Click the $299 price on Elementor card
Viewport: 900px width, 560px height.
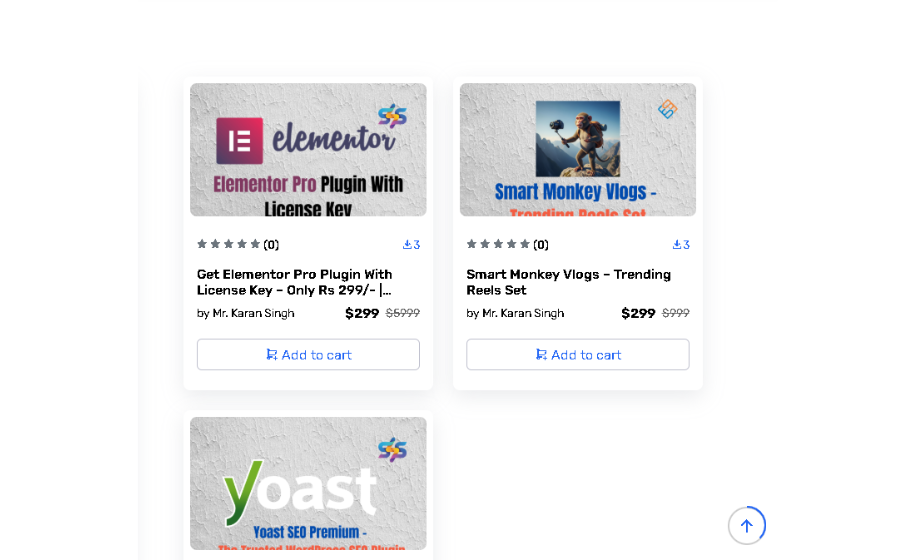[362, 313]
